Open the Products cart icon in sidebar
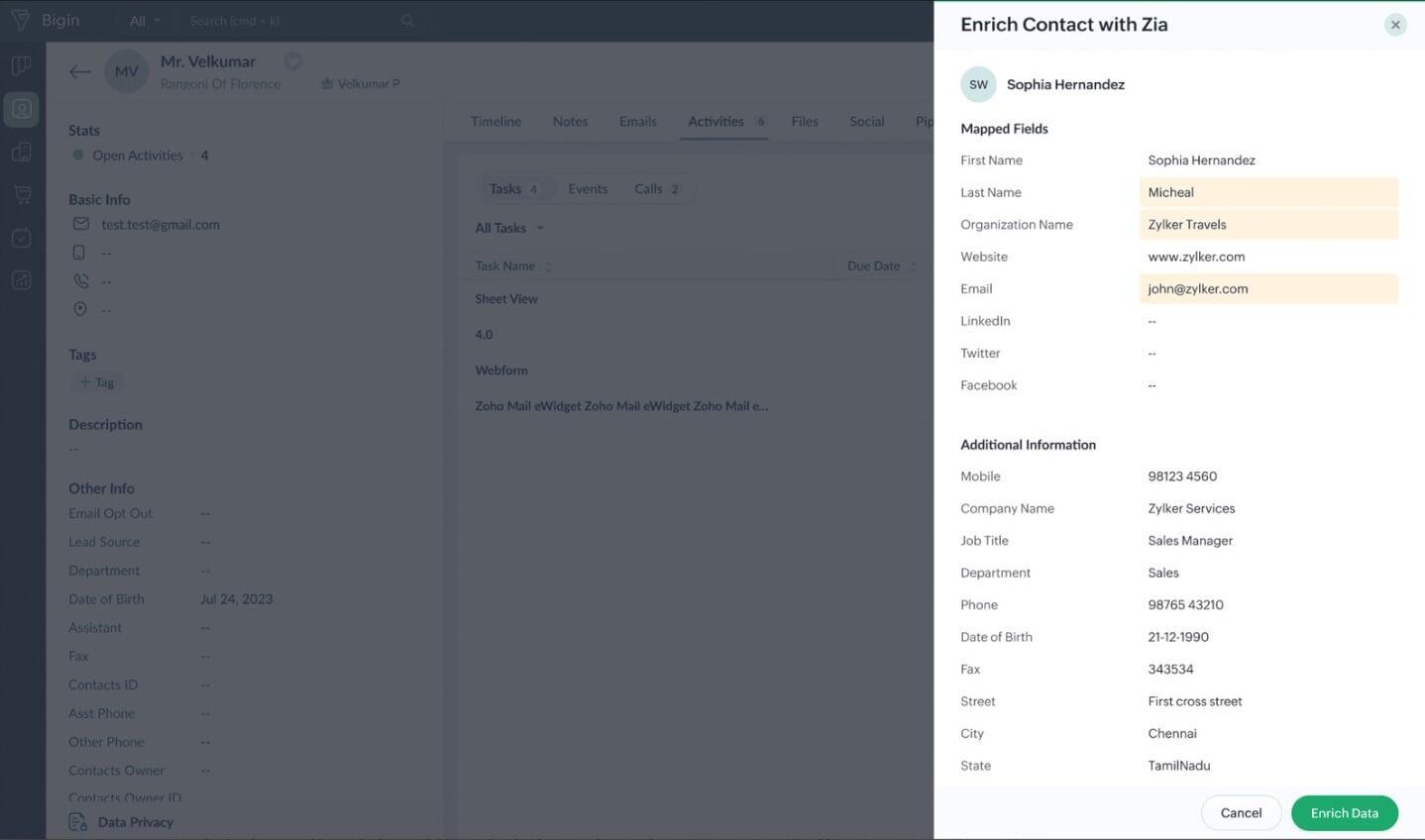 coord(21,194)
